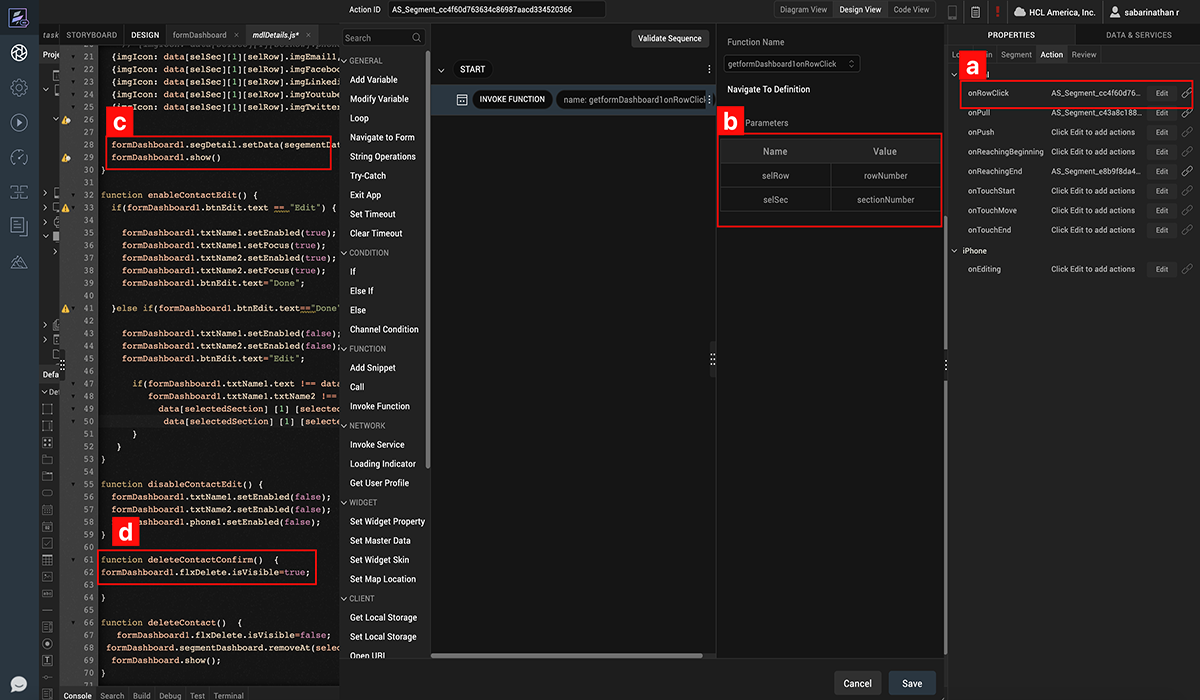Screen dimensions: 1200x700
Task: Click the link icon beside onRowClick
Action: 1186,93
